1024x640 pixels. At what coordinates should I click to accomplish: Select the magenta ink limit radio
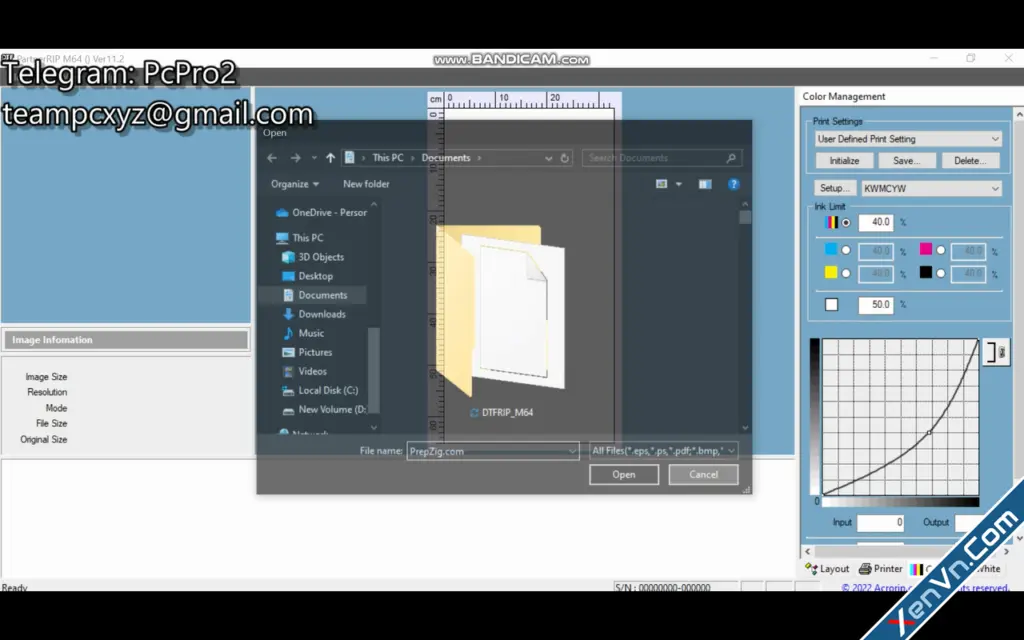tap(940, 250)
